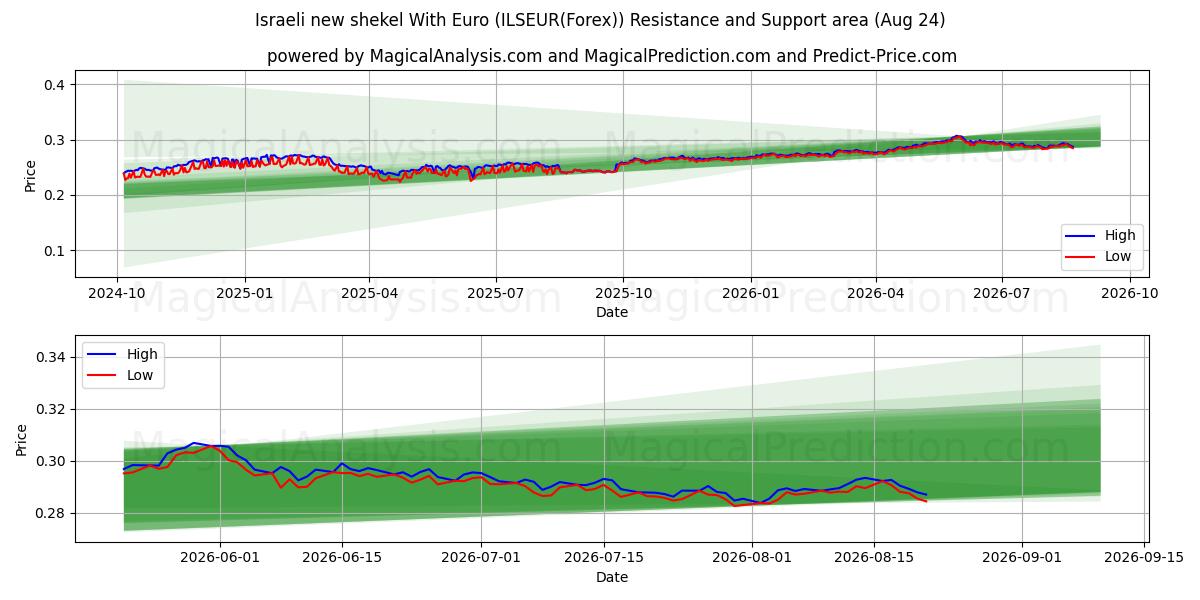Click 'High' in the top chart legend
The width and height of the screenshot is (1200, 600).
tap(1120, 235)
